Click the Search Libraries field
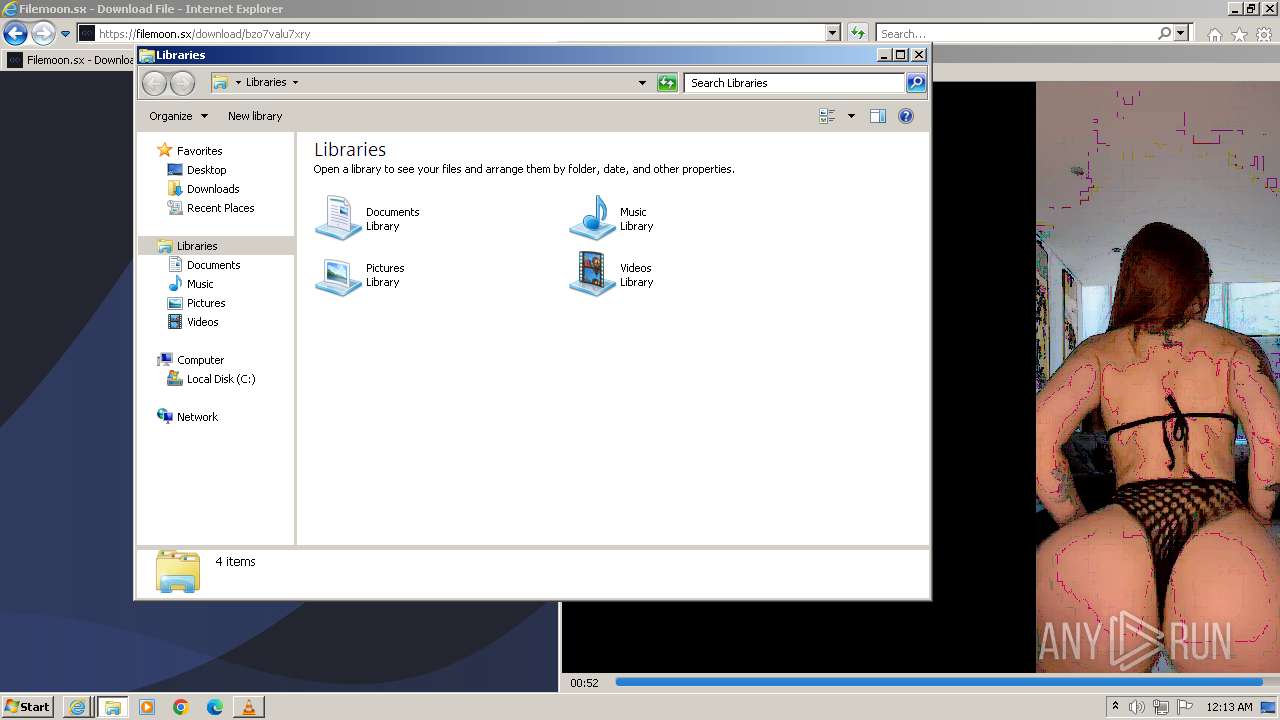1280x720 pixels. 795,83
